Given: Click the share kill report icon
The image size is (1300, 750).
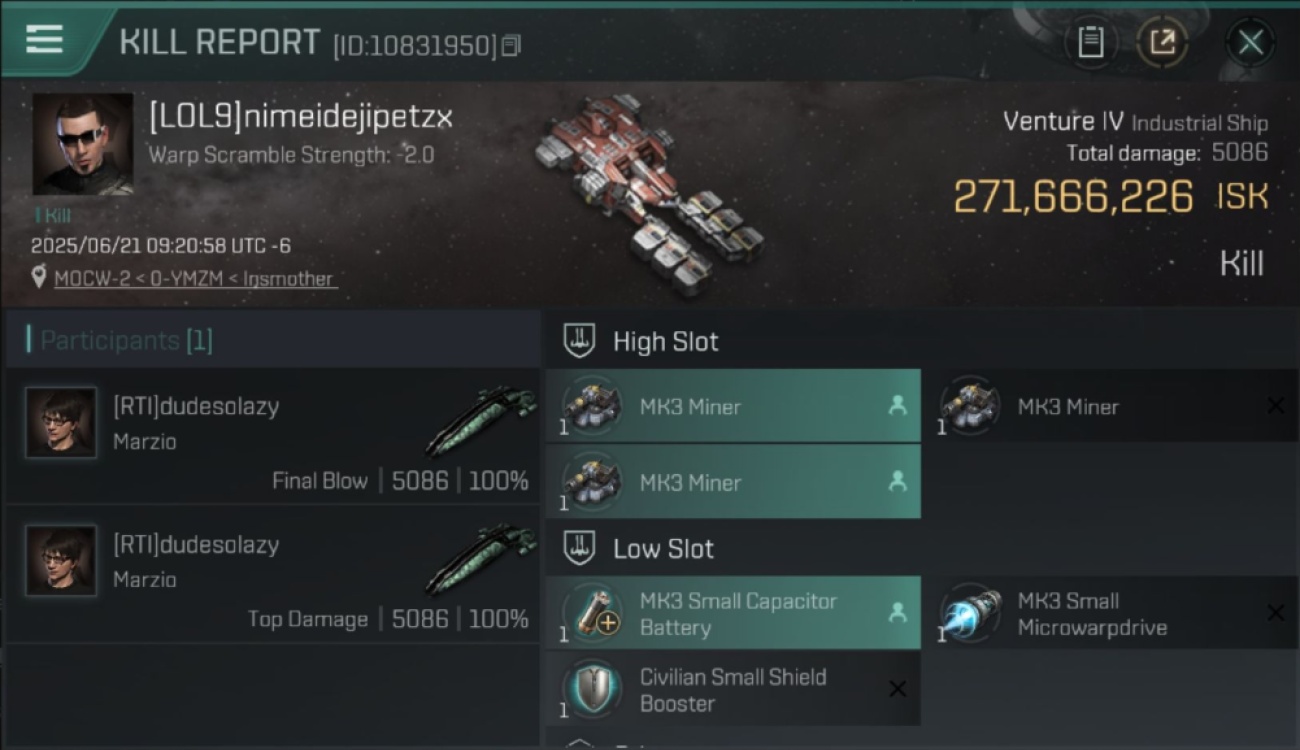Looking at the screenshot, I should [x=1162, y=42].
